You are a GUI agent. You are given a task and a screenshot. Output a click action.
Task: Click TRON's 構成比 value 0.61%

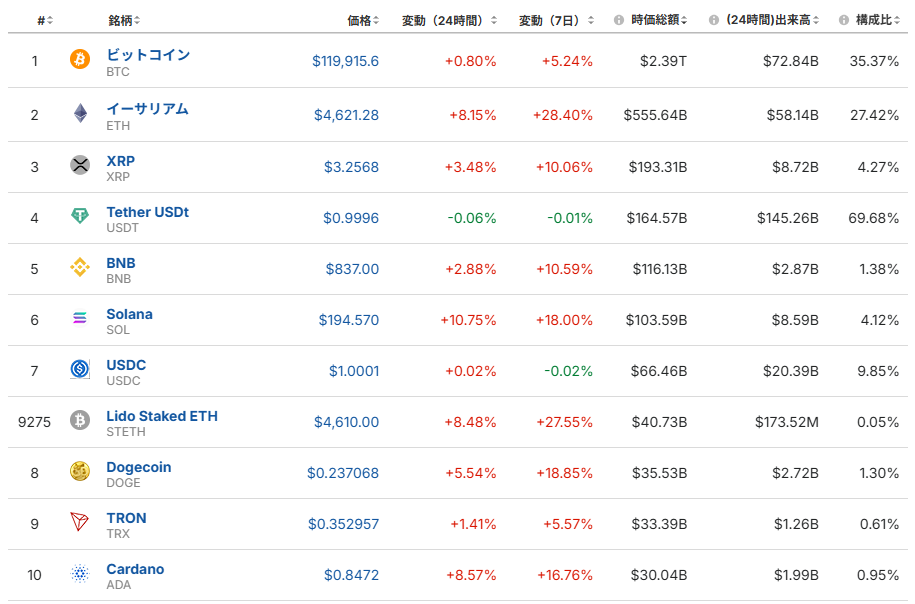pyautogui.click(x=879, y=524)
